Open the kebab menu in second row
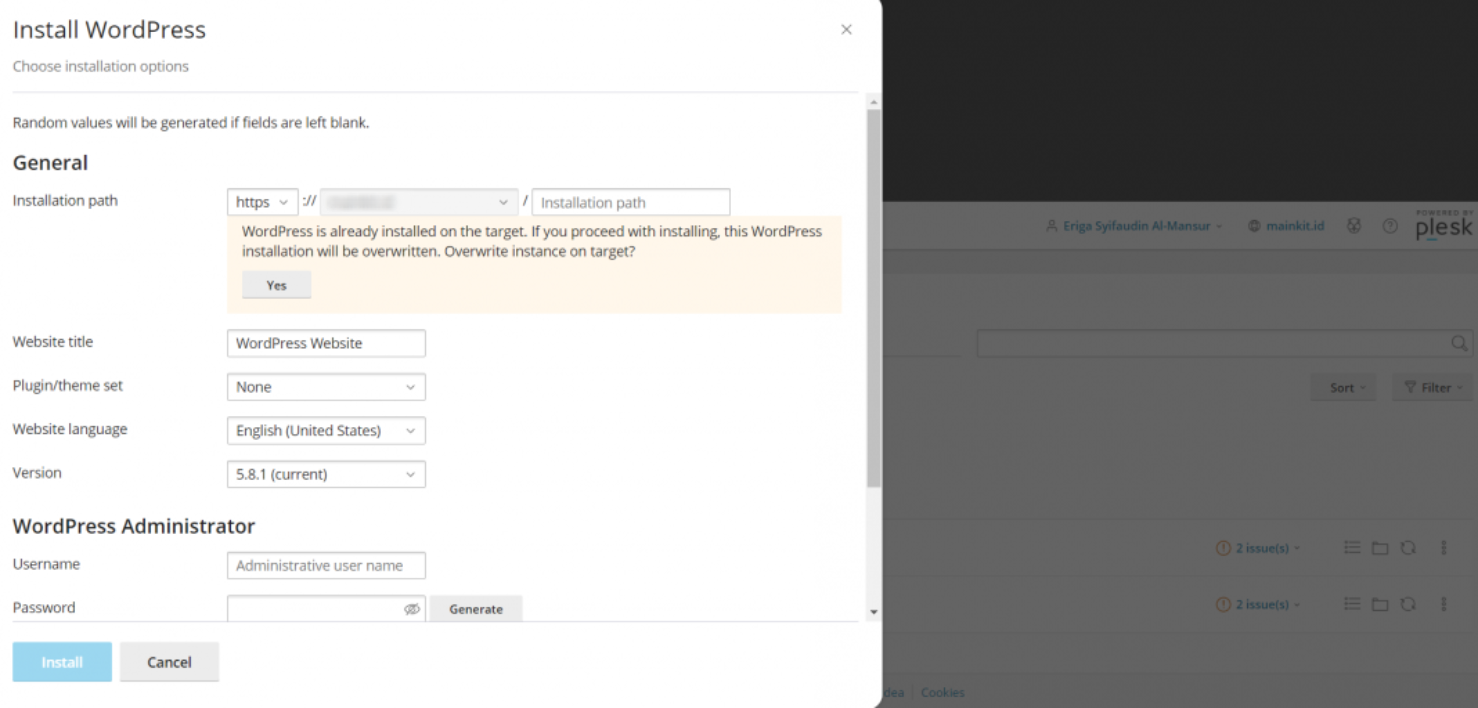This screenshot has height=708, width=1478. coord(1443,604)
